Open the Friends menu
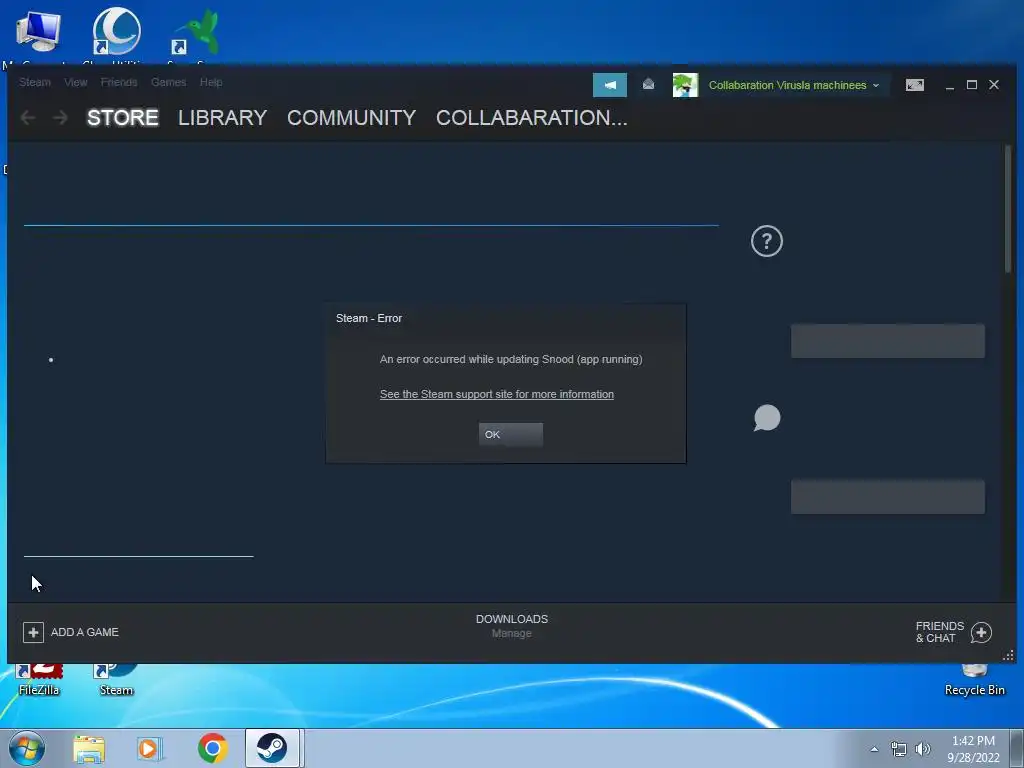1024x768 pixels. click(x=119, y=82)
